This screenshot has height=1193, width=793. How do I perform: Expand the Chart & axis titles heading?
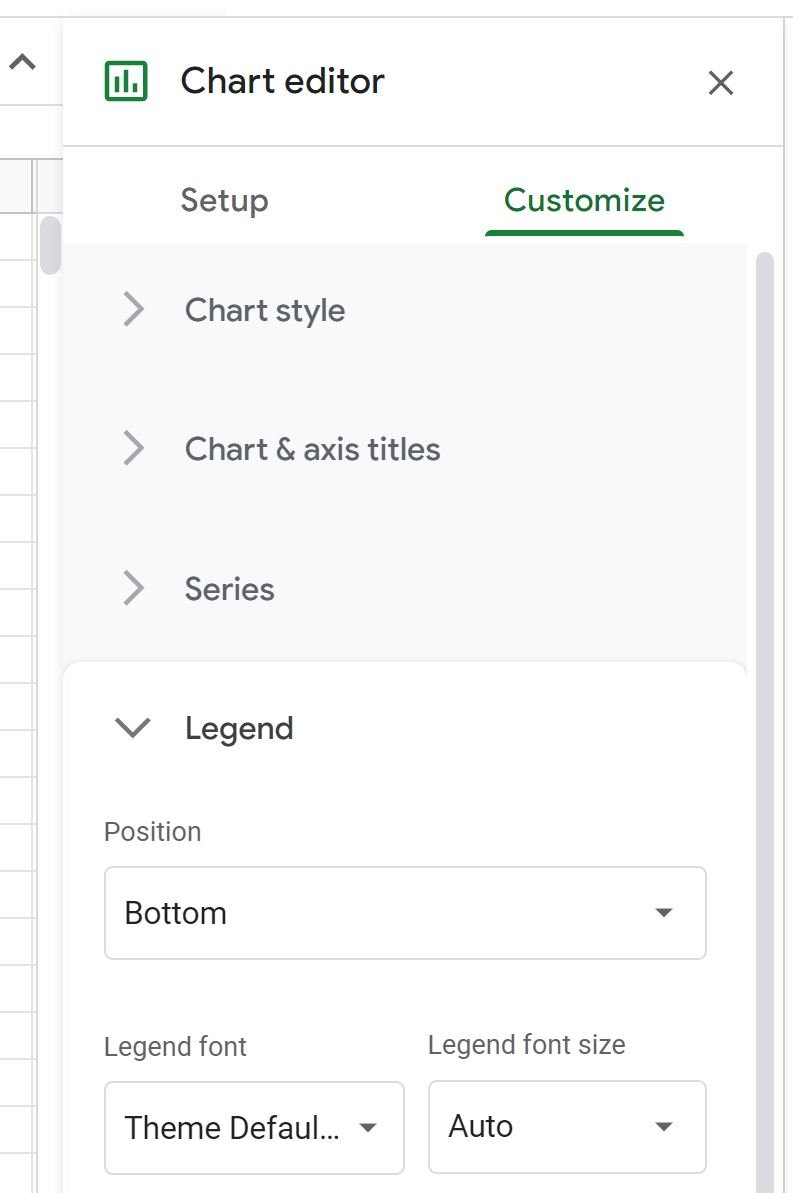[312, 449]
